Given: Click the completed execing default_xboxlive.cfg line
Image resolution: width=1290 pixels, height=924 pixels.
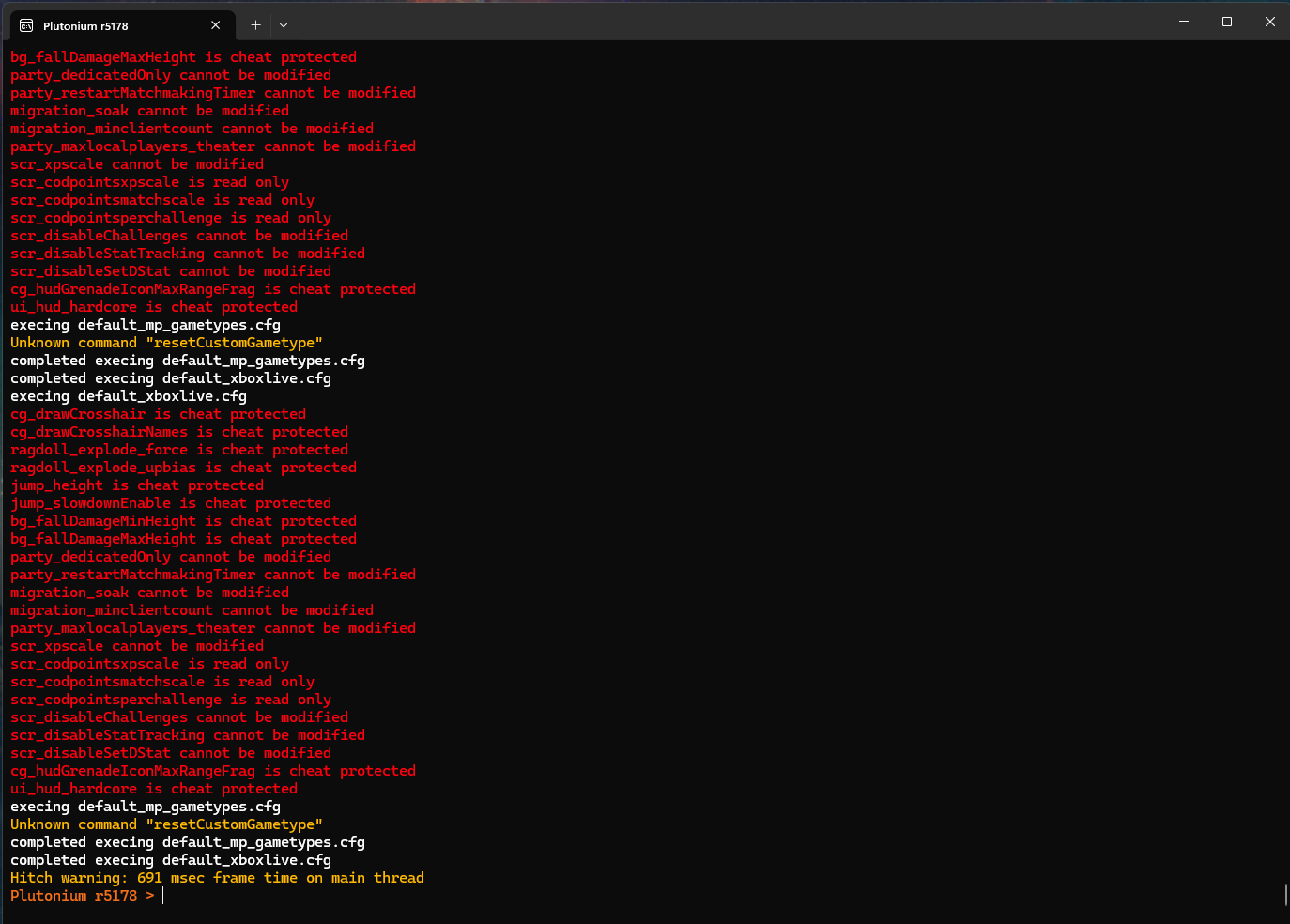Looking at the screenshot, I should tap(170, 859).
